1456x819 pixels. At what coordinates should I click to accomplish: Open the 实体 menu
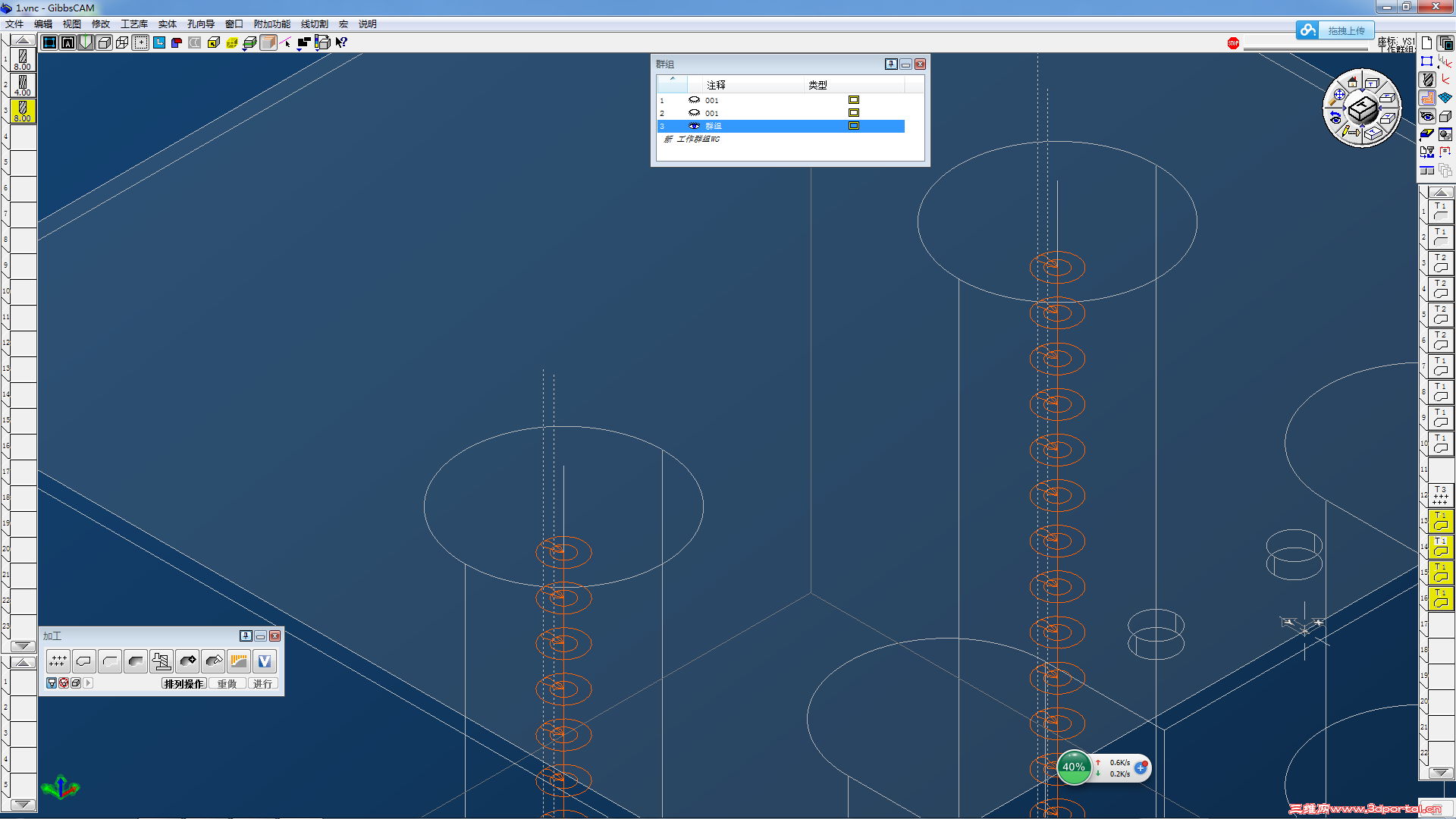pyautogui.click(x=167, y=24)
